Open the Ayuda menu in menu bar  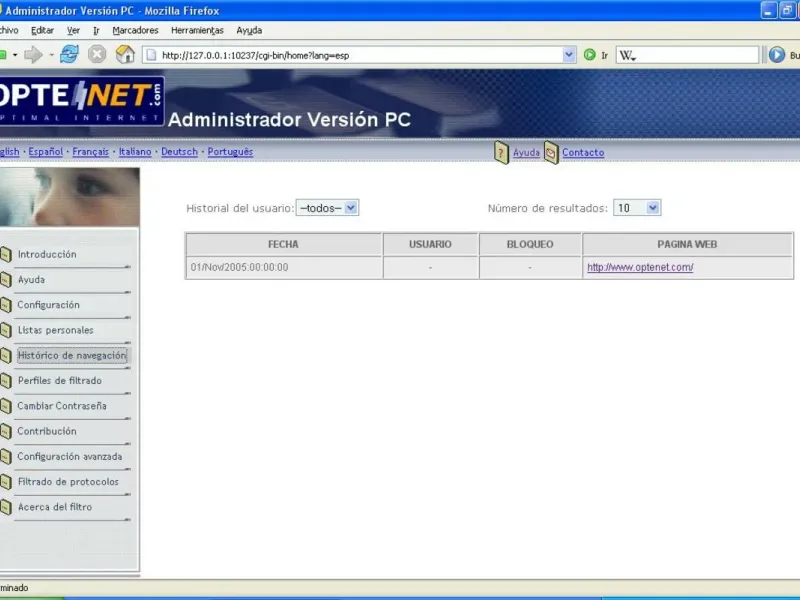pyautogui.click(x=249, y=31)
